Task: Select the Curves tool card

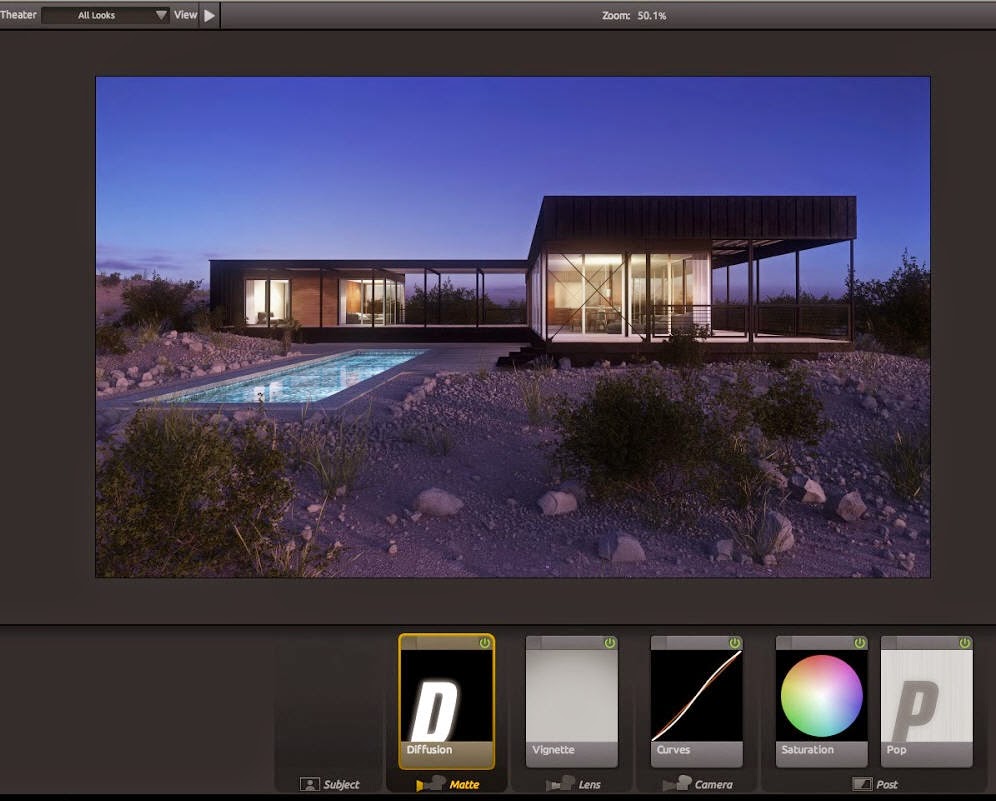Action: pos(697,701)
